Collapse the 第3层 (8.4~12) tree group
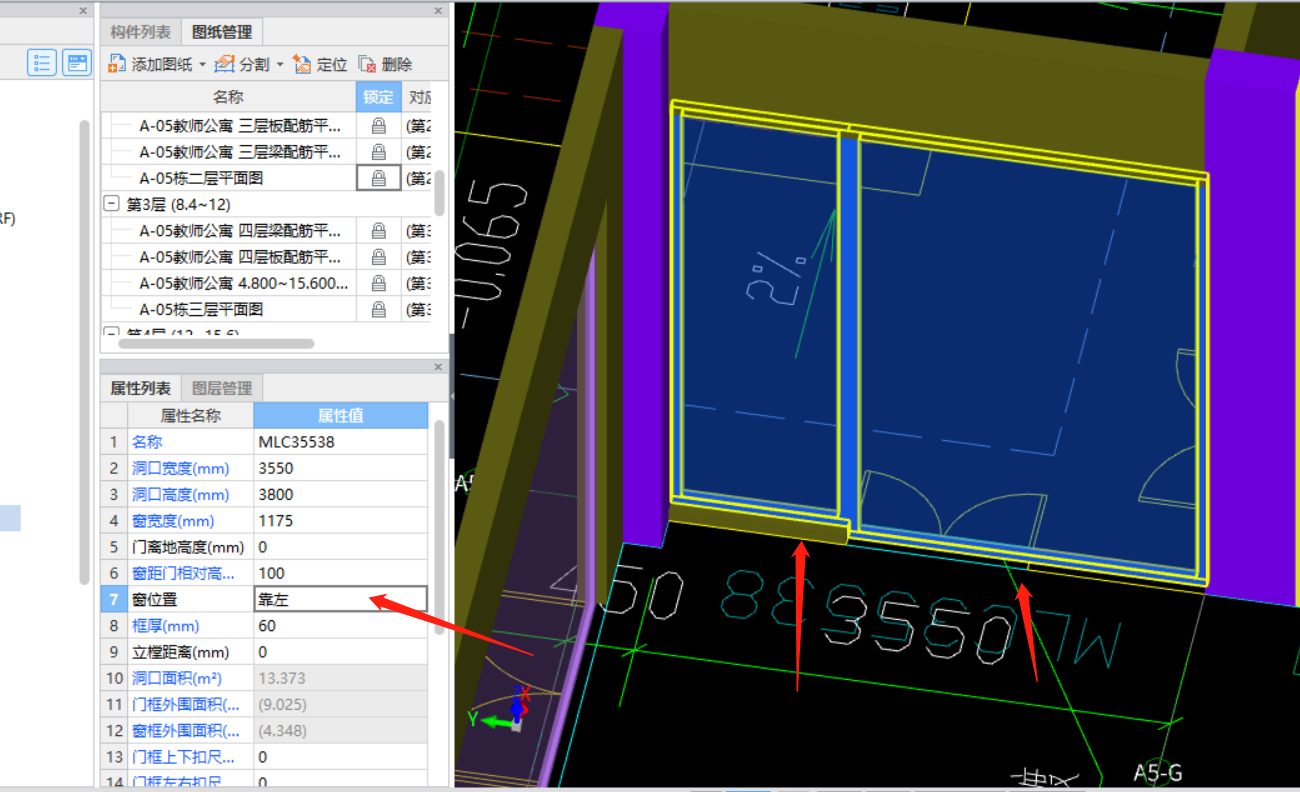Image resolution: width=1300 pixels, height=792 pixels. [112, 204]
